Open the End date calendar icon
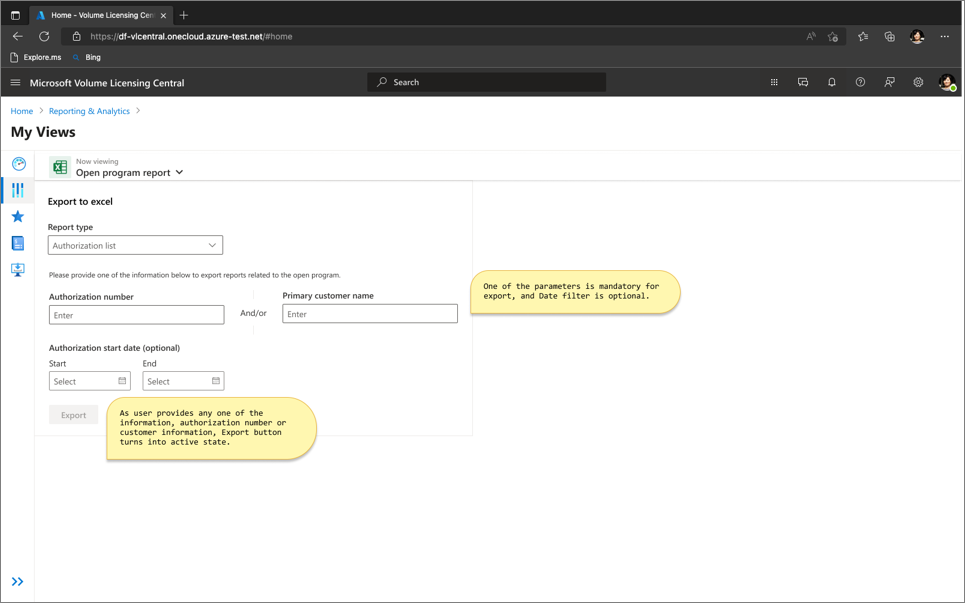Image resolution: width=965 pixels, height=603 pixels. [216, 381]
